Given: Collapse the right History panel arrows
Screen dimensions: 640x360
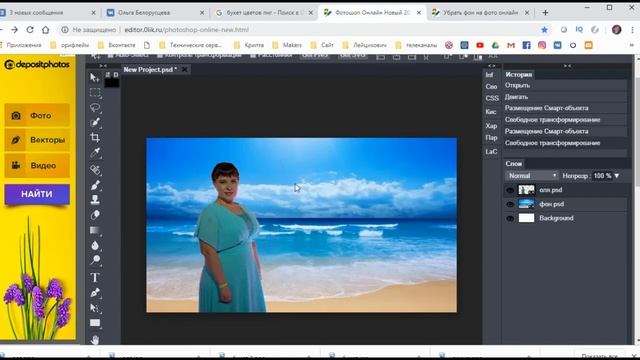Looking at the screenshot, I should [x=567, y=66].
